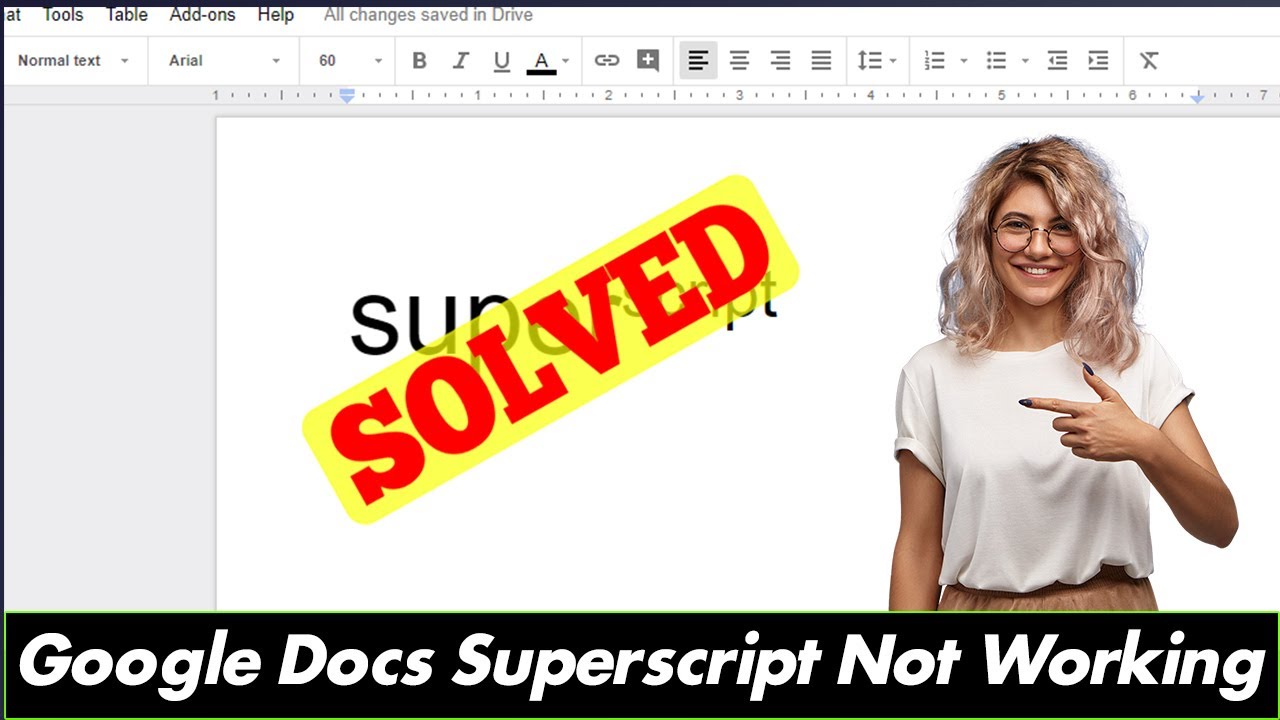Expand numbered list options arrow
Viewport: 1280px width, 720px height.
pyautogui.click(x=964, y=61)
